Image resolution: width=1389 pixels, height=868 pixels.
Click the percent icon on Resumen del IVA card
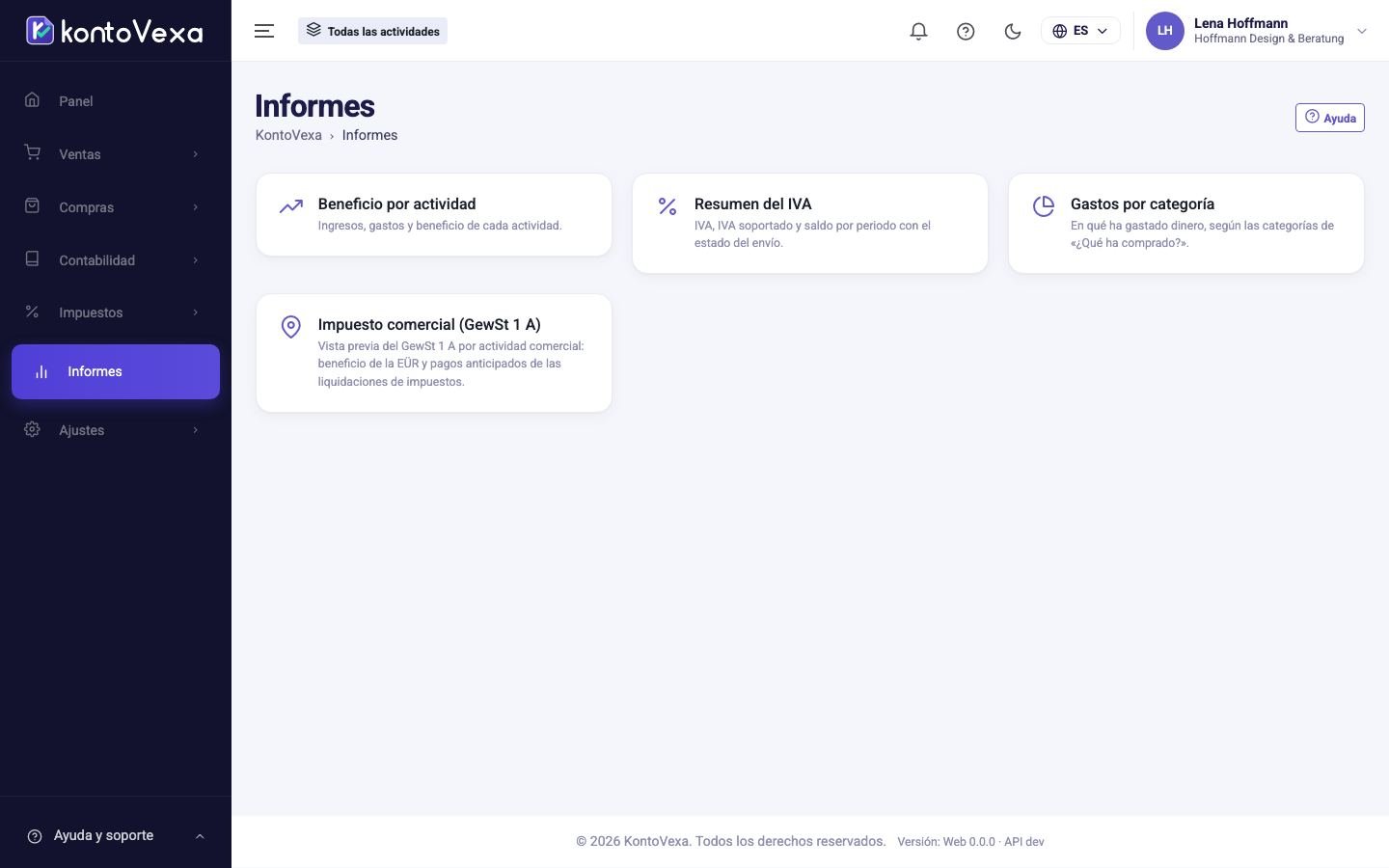(667, 206)
